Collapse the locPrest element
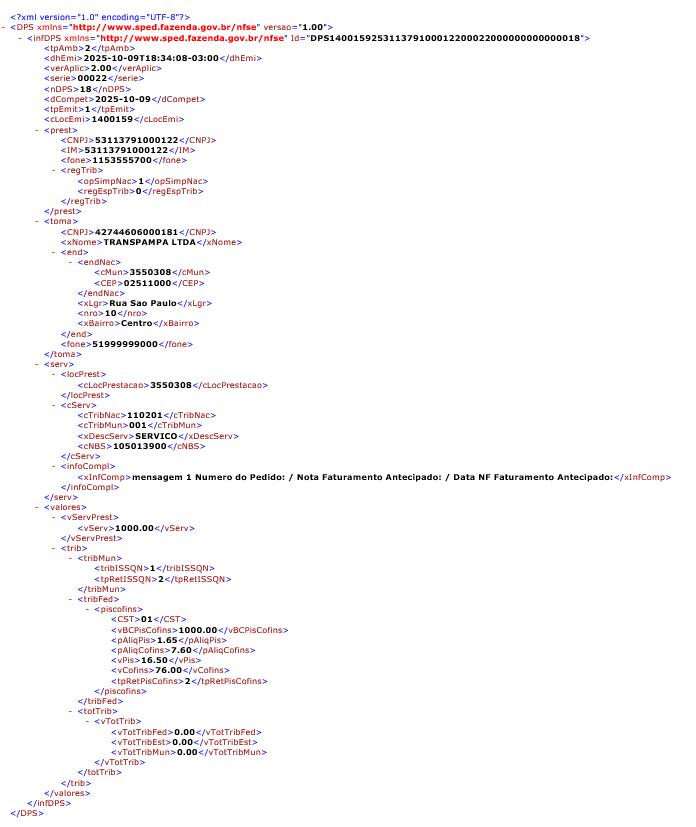Image resolution: width=696 pixels, height=827 pixels. tap(54, 374)
